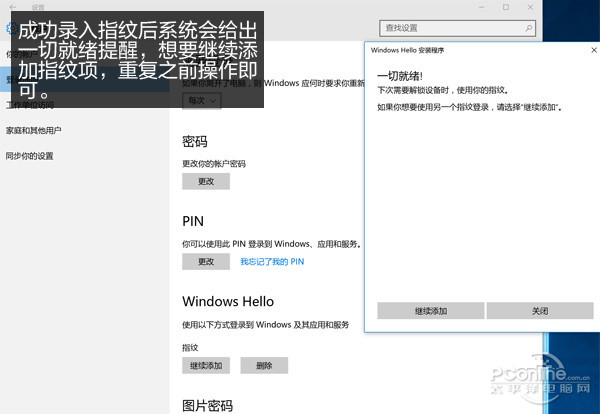This screenshot has height=414, width=600.
Task: Click the PIN section heading
Action: (193, 221)
